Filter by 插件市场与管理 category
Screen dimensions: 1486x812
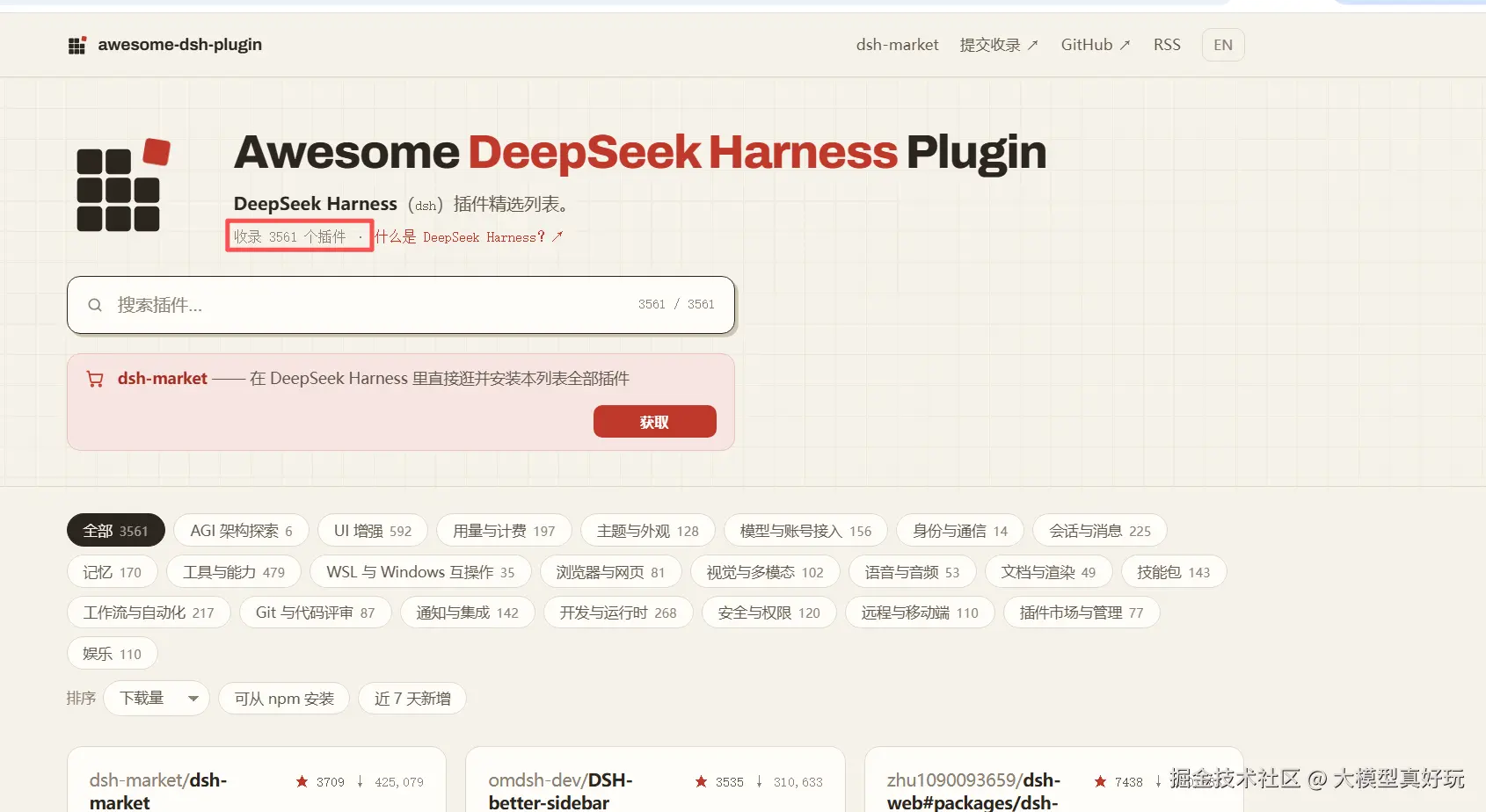tap(1082, 612)
